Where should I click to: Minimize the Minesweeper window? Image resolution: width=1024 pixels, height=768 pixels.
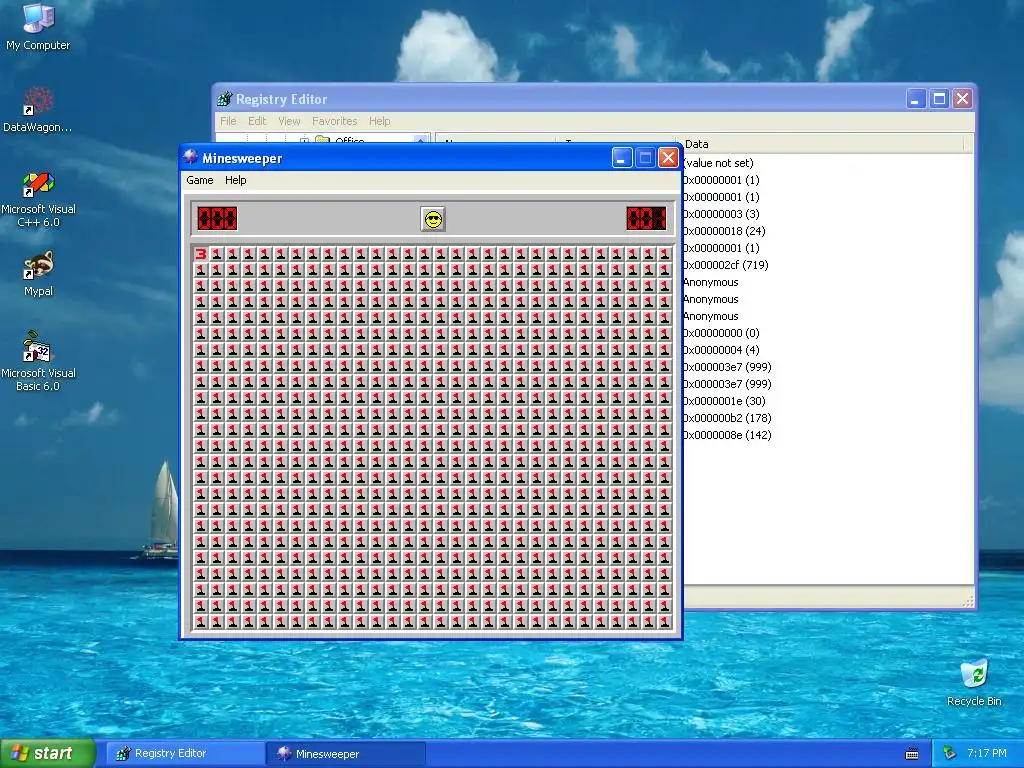click(x=622, y=157)
